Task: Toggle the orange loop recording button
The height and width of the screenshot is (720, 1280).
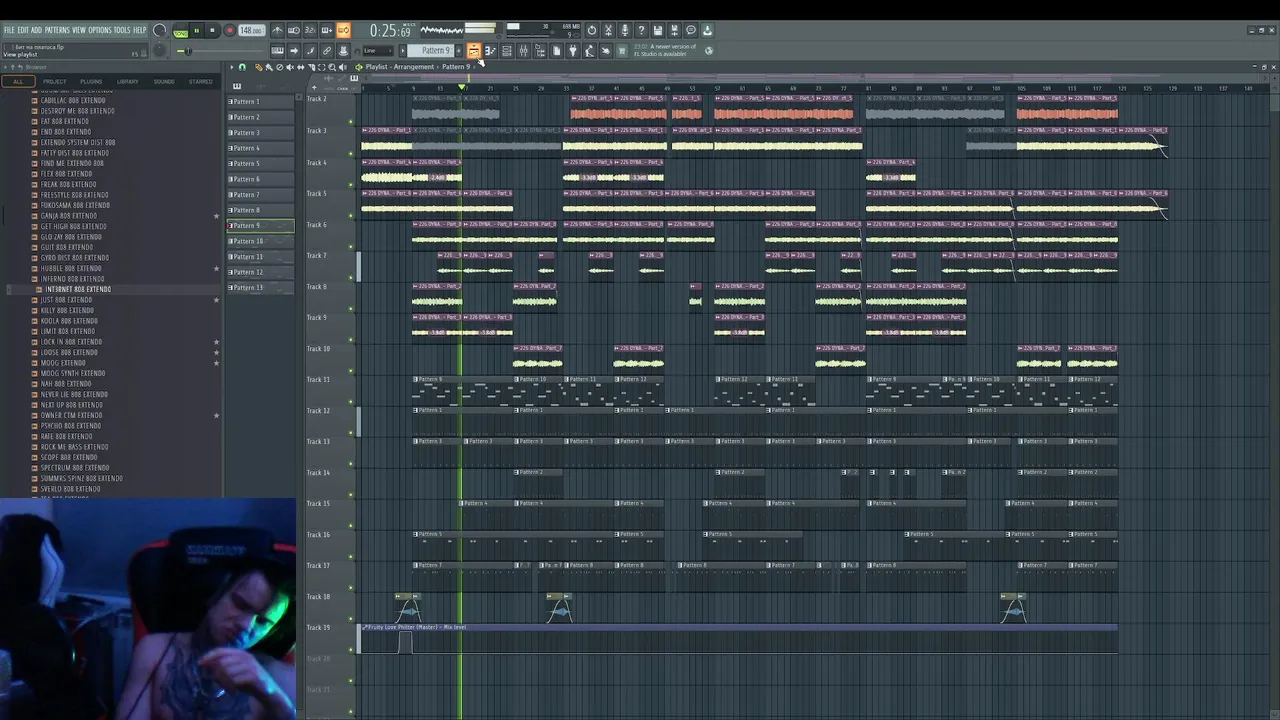Action: (x=344, y=30)
